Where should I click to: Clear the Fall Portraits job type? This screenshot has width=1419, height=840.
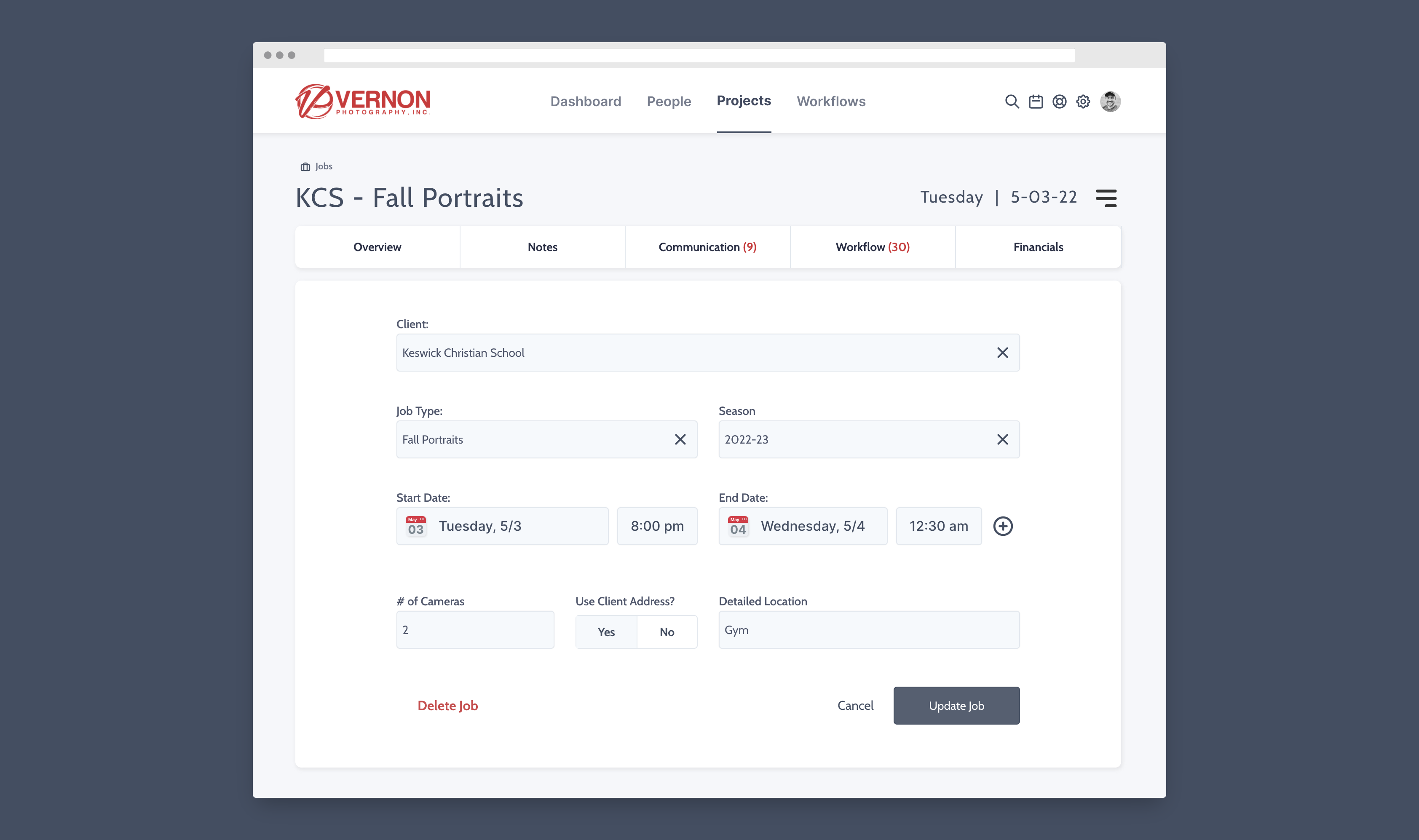point(680,439)
